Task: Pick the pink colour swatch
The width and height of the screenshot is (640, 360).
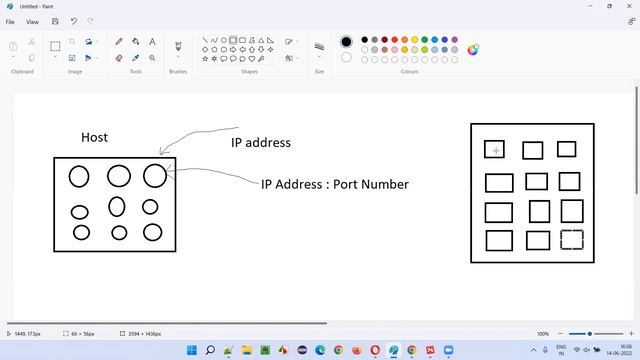Action: click(395, 50)
